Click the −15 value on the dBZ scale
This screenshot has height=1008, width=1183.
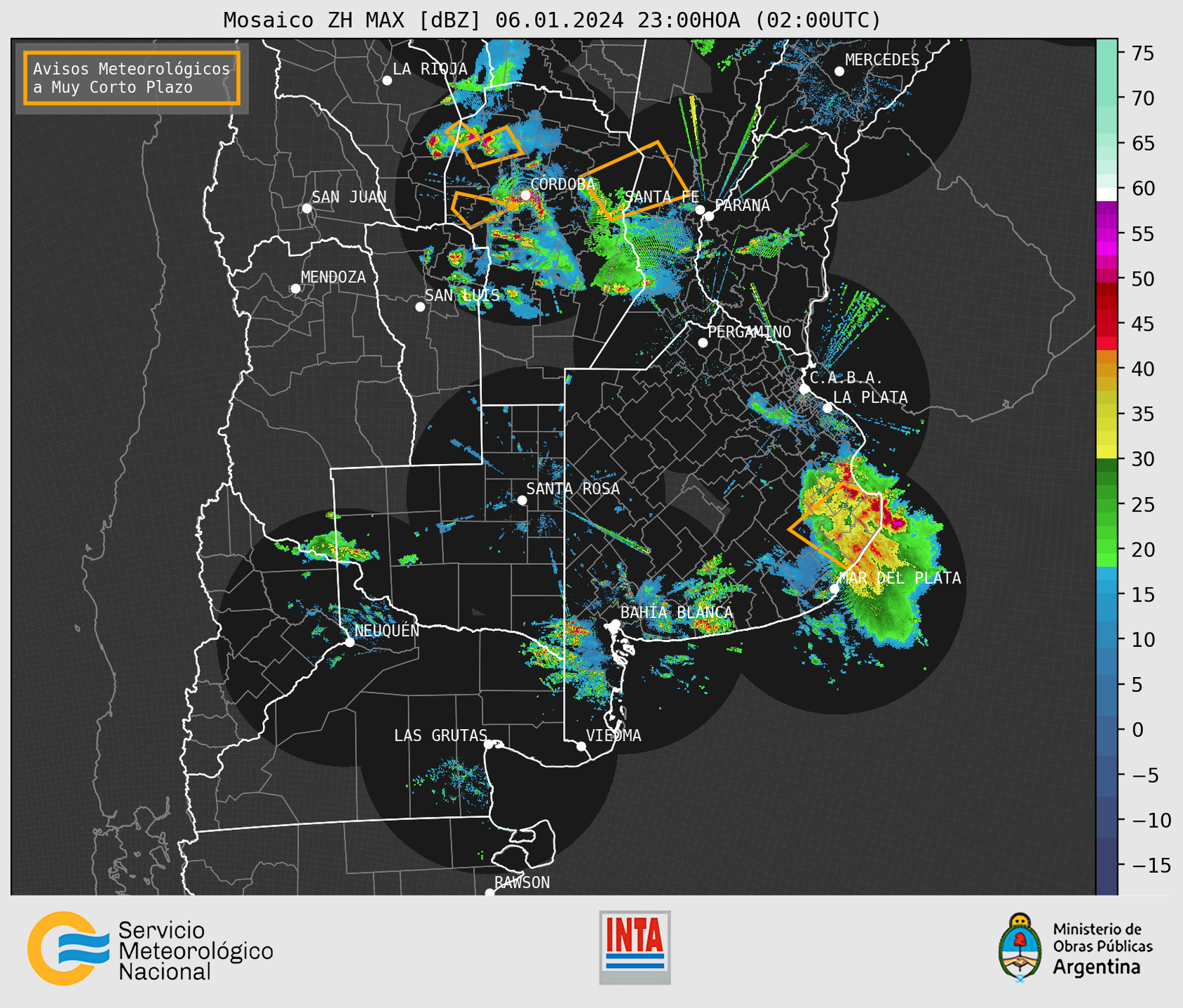[1151, 866]
